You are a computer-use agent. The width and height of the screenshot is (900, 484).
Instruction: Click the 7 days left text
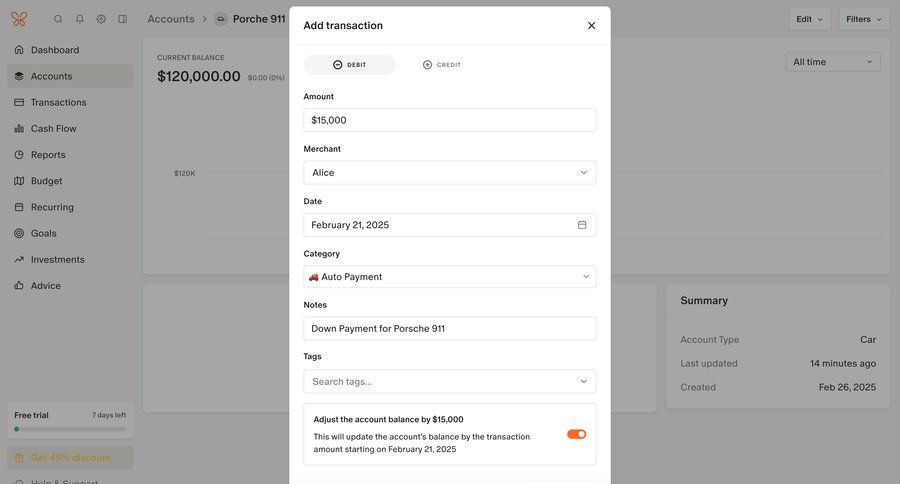click(x=109, y=415)
